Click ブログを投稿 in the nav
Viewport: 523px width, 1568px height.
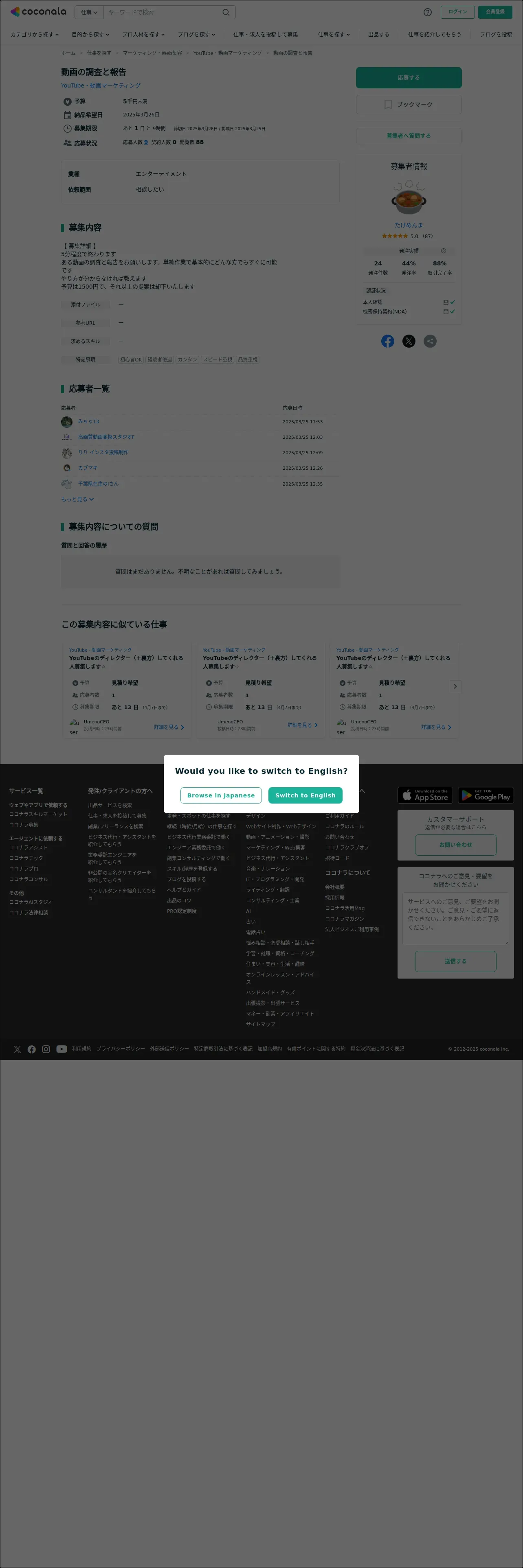pyautogui.click(x=496, y=35)
